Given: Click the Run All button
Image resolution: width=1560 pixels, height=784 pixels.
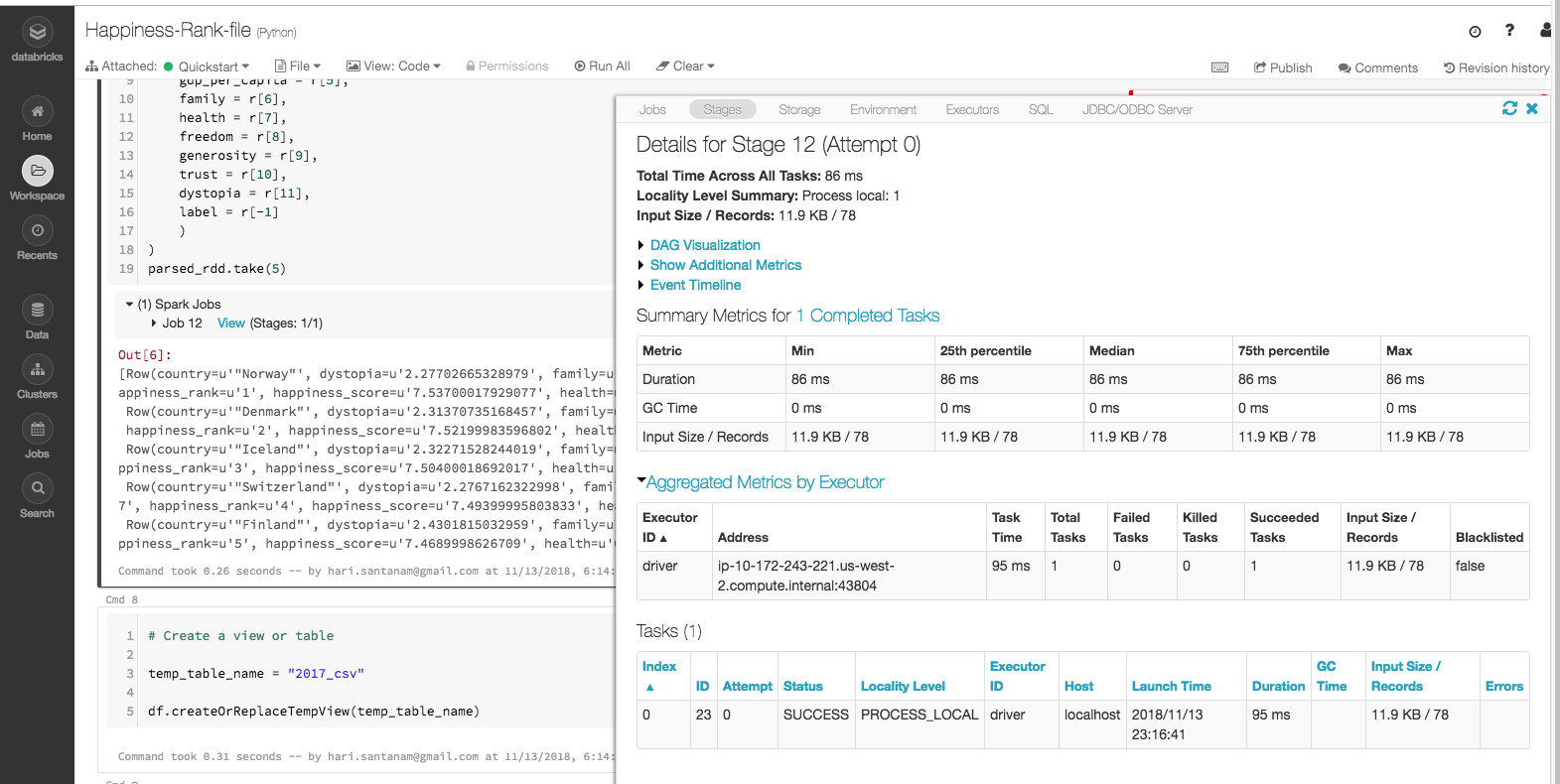Looking at the screenshot, I should (602, 66).
